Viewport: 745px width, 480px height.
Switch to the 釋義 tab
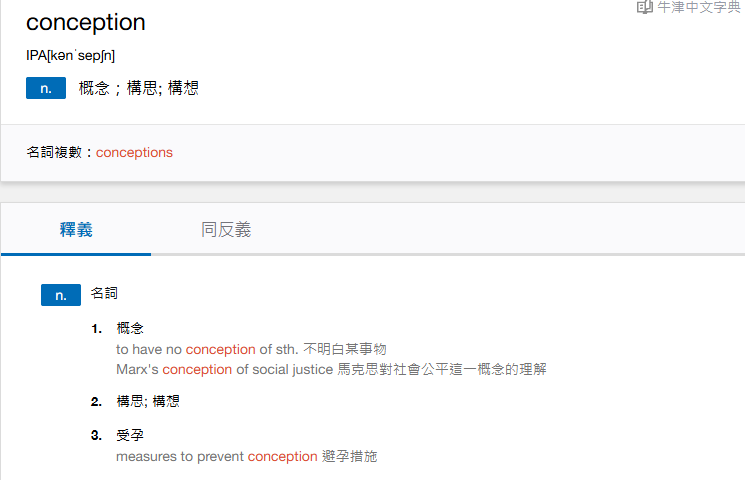click(76, 230)
